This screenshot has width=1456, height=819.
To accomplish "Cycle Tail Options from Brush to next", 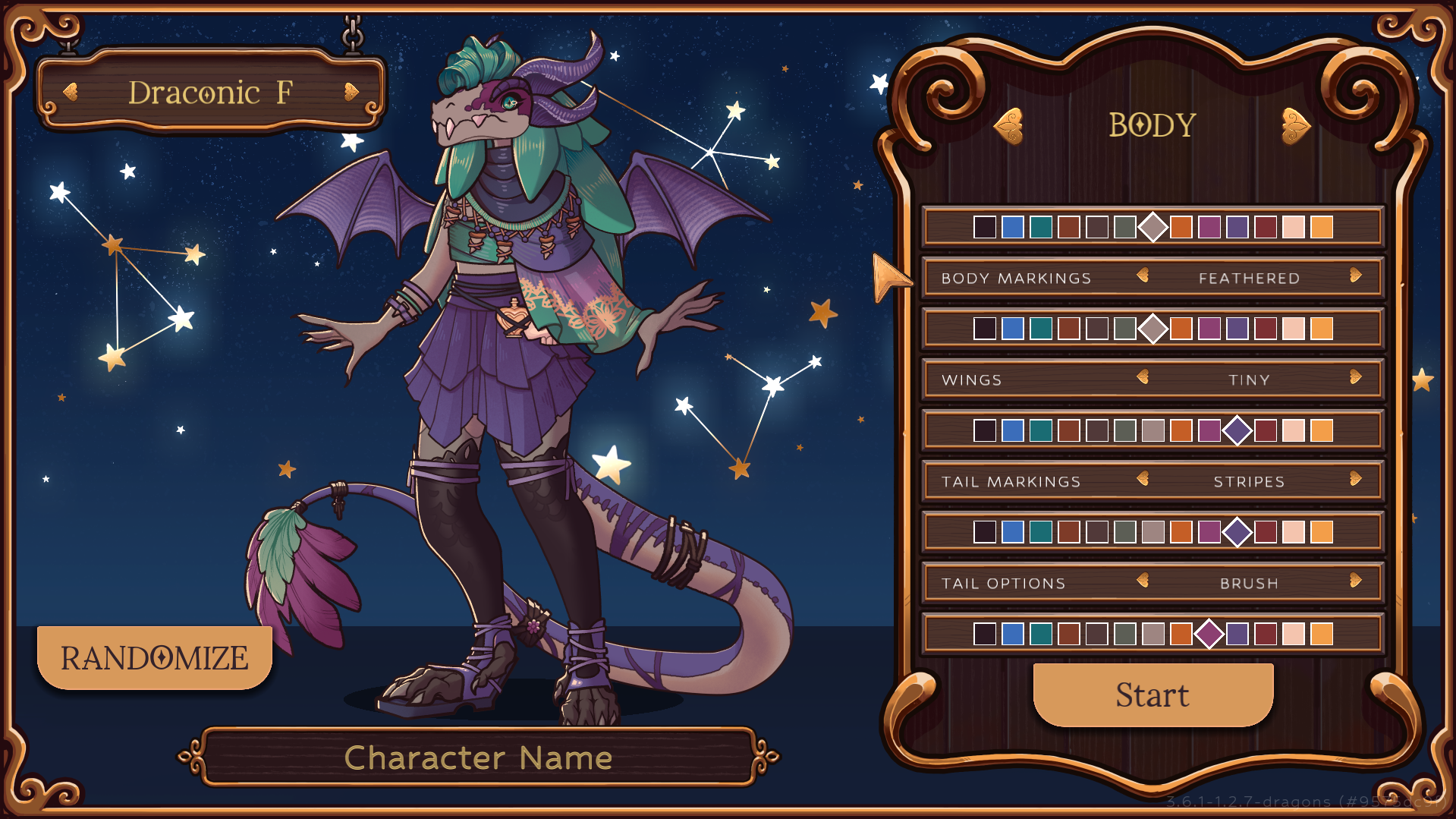I will (1356, 581).
